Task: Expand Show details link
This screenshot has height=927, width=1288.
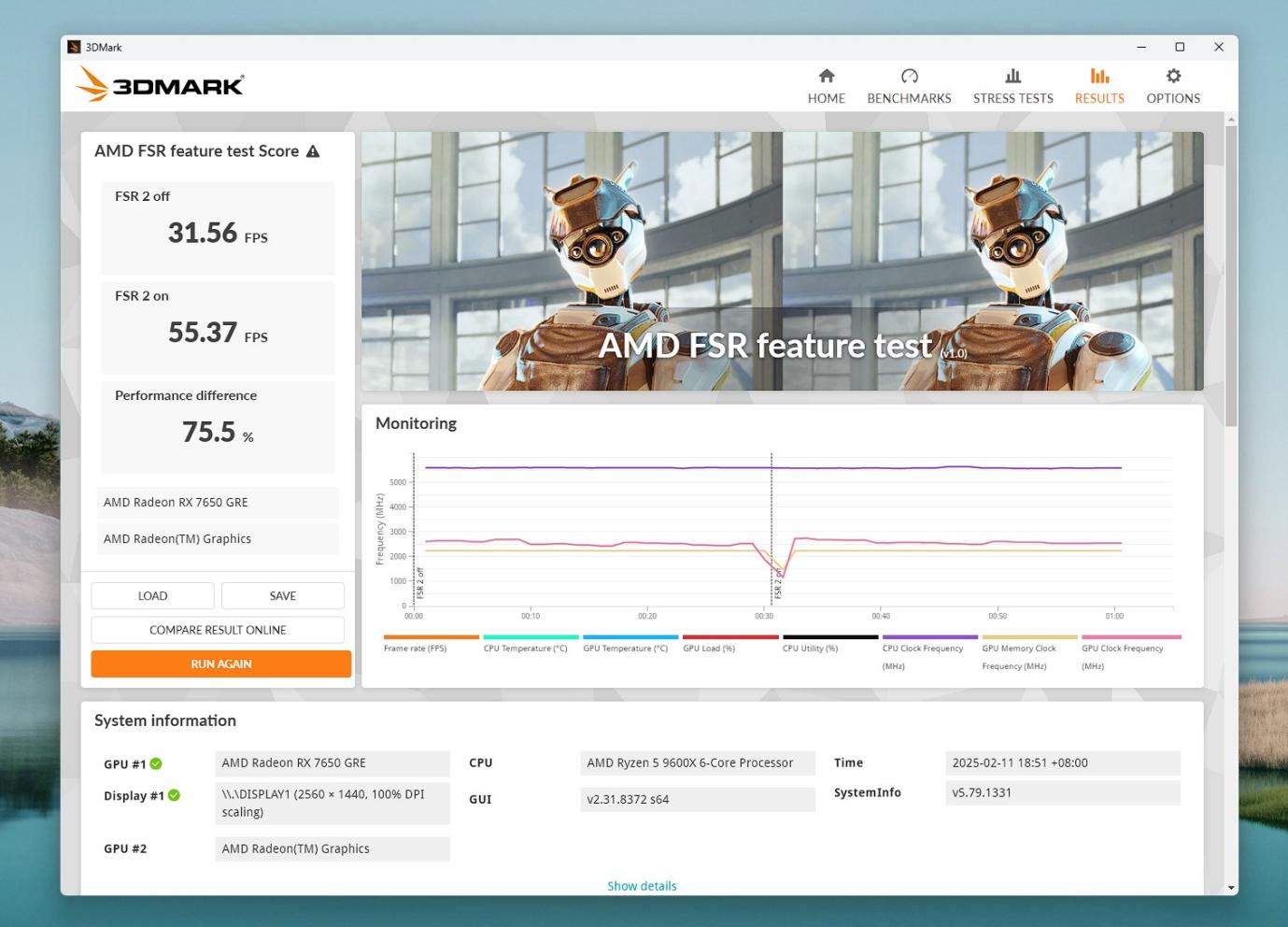Action: (x=642, y=886)
